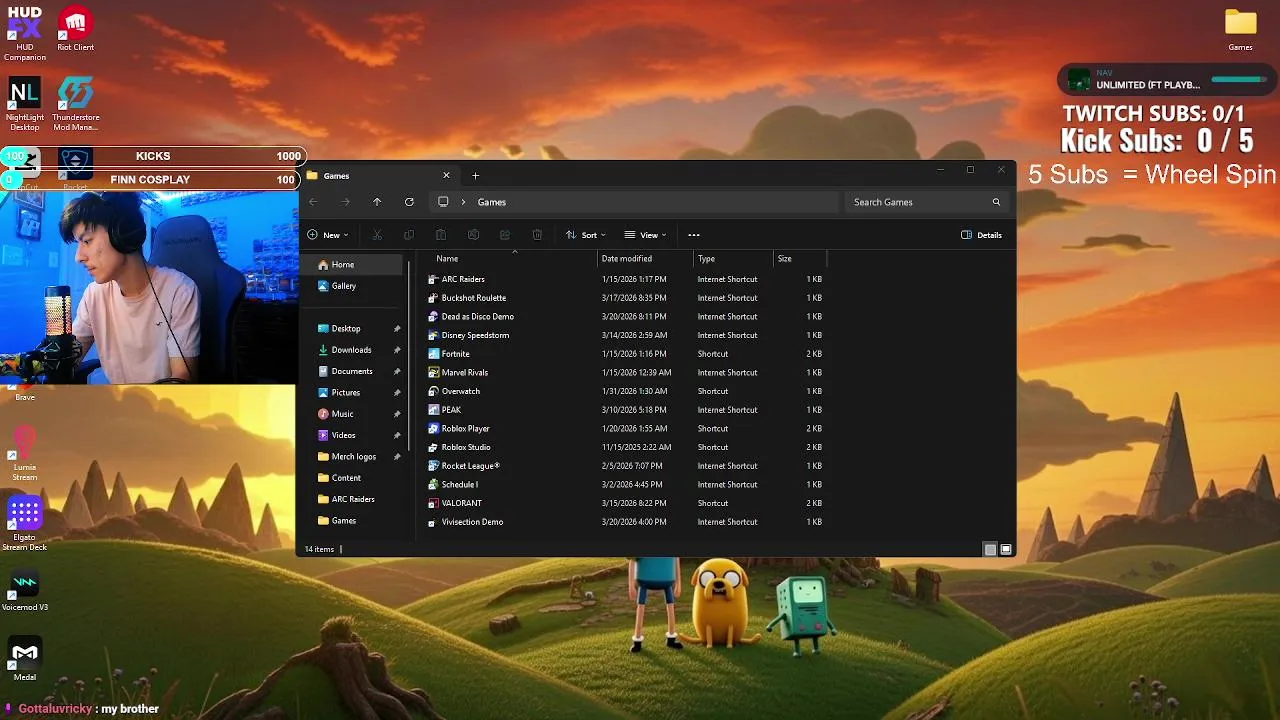Launch Thunderstore Mod Manager desktop icon
Image resolution: width=1280 pixels, height=720 pixels.
[75, 103]
